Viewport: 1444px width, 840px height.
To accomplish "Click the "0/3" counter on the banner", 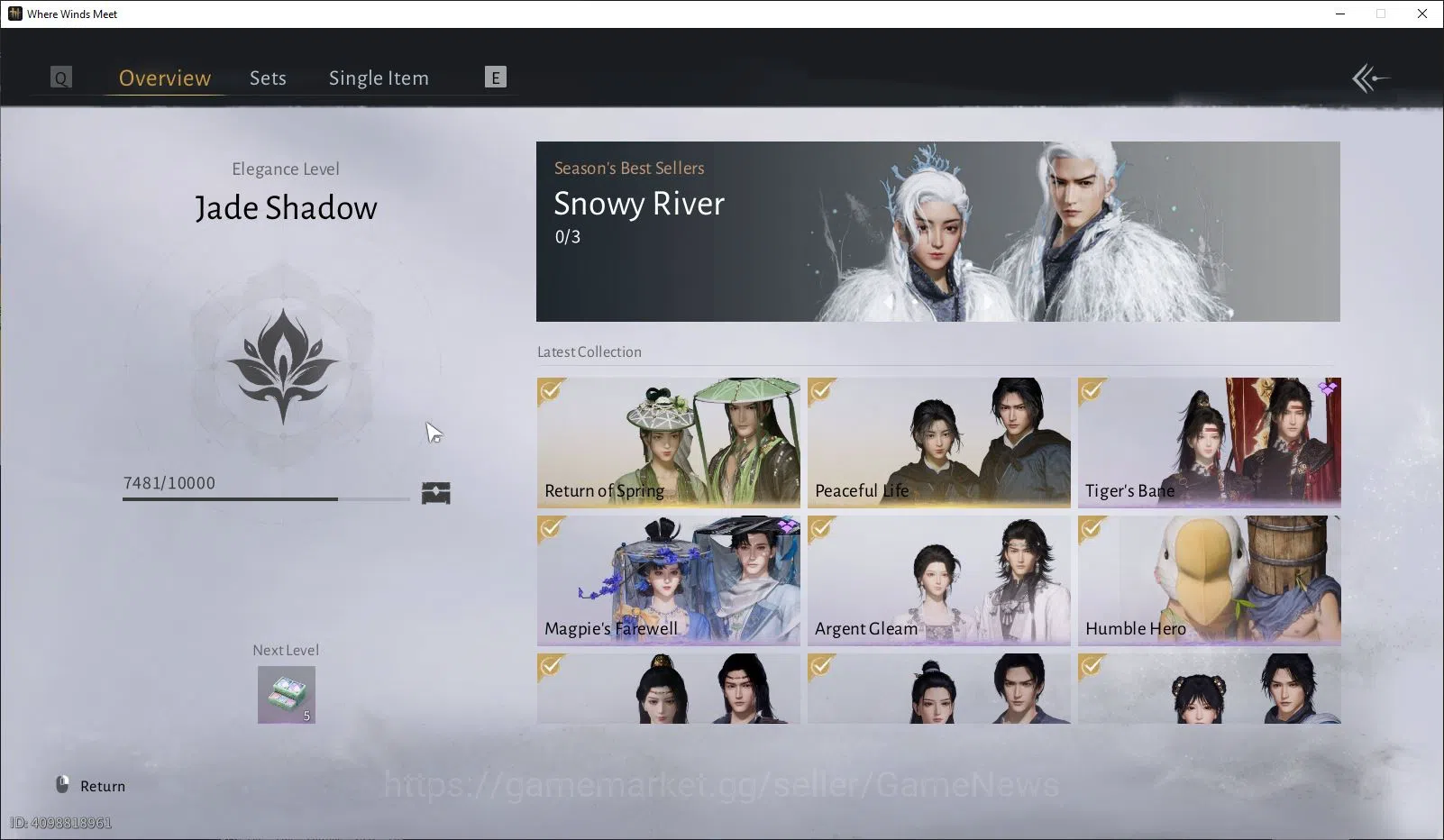I will [568, 237].
